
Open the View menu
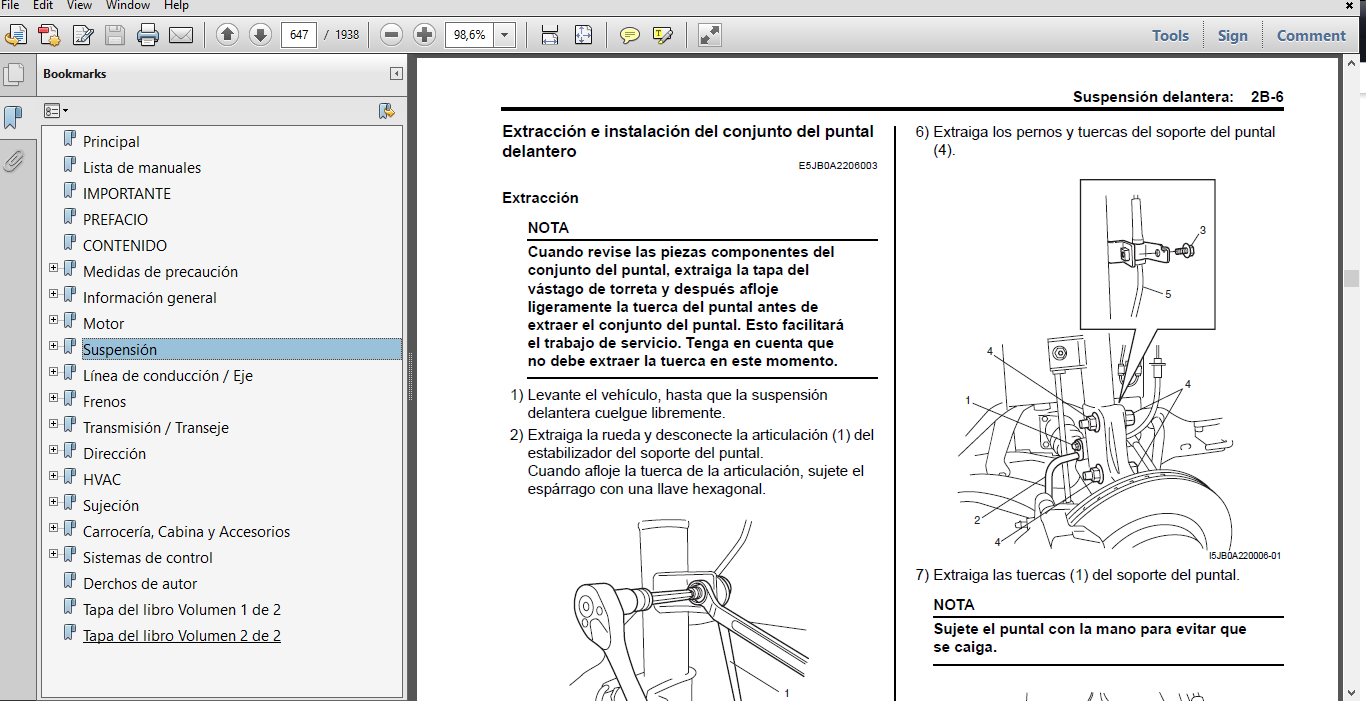click(x=79, y=5)
